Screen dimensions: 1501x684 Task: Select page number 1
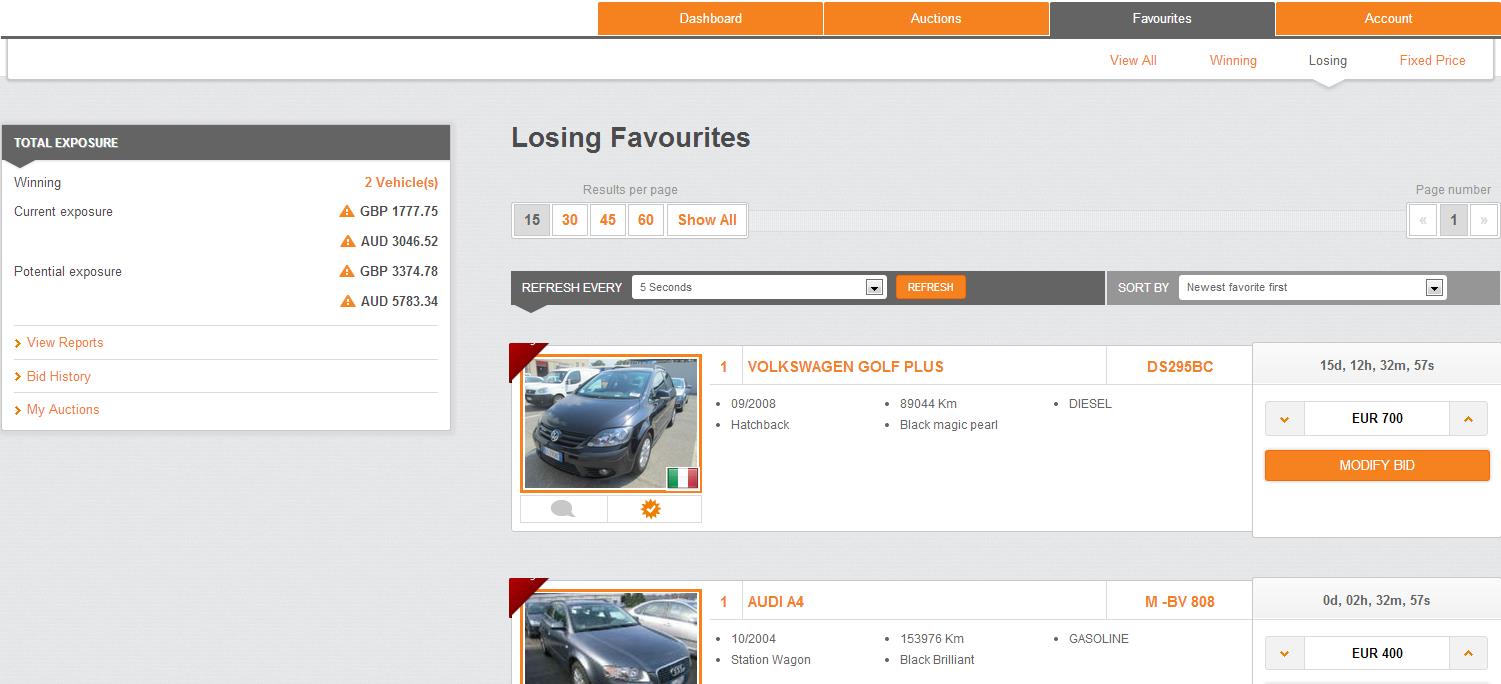point(1454,220)
